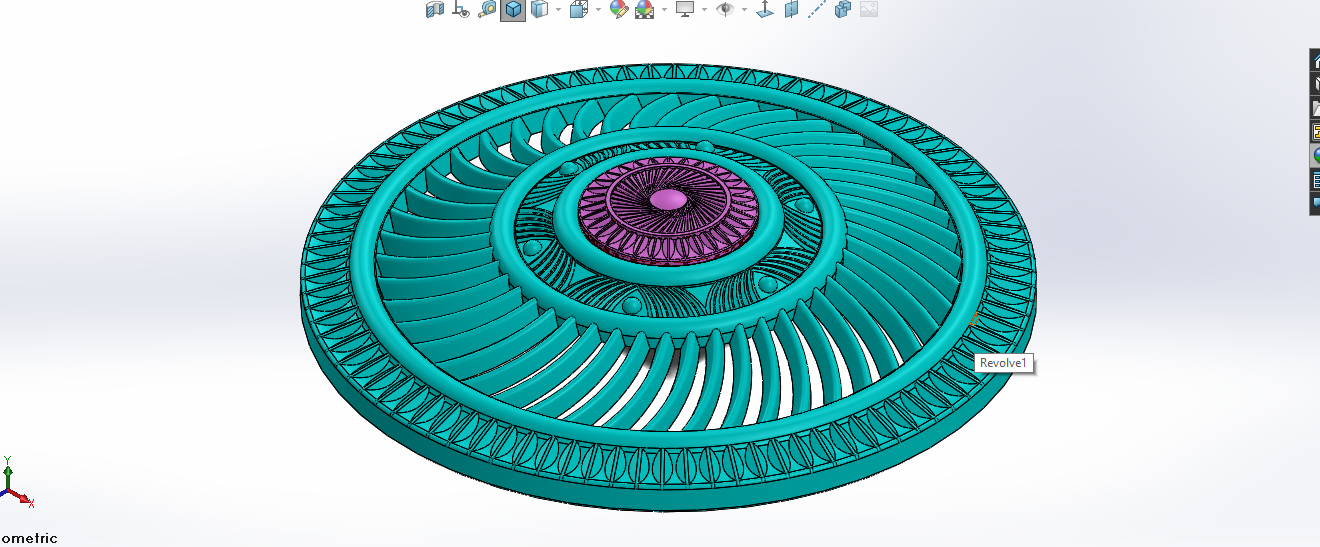The width and height of the screenshot is (1320, 547).
Task: Click the plane with upward arrow icon
Action: (x=764, y=9)
